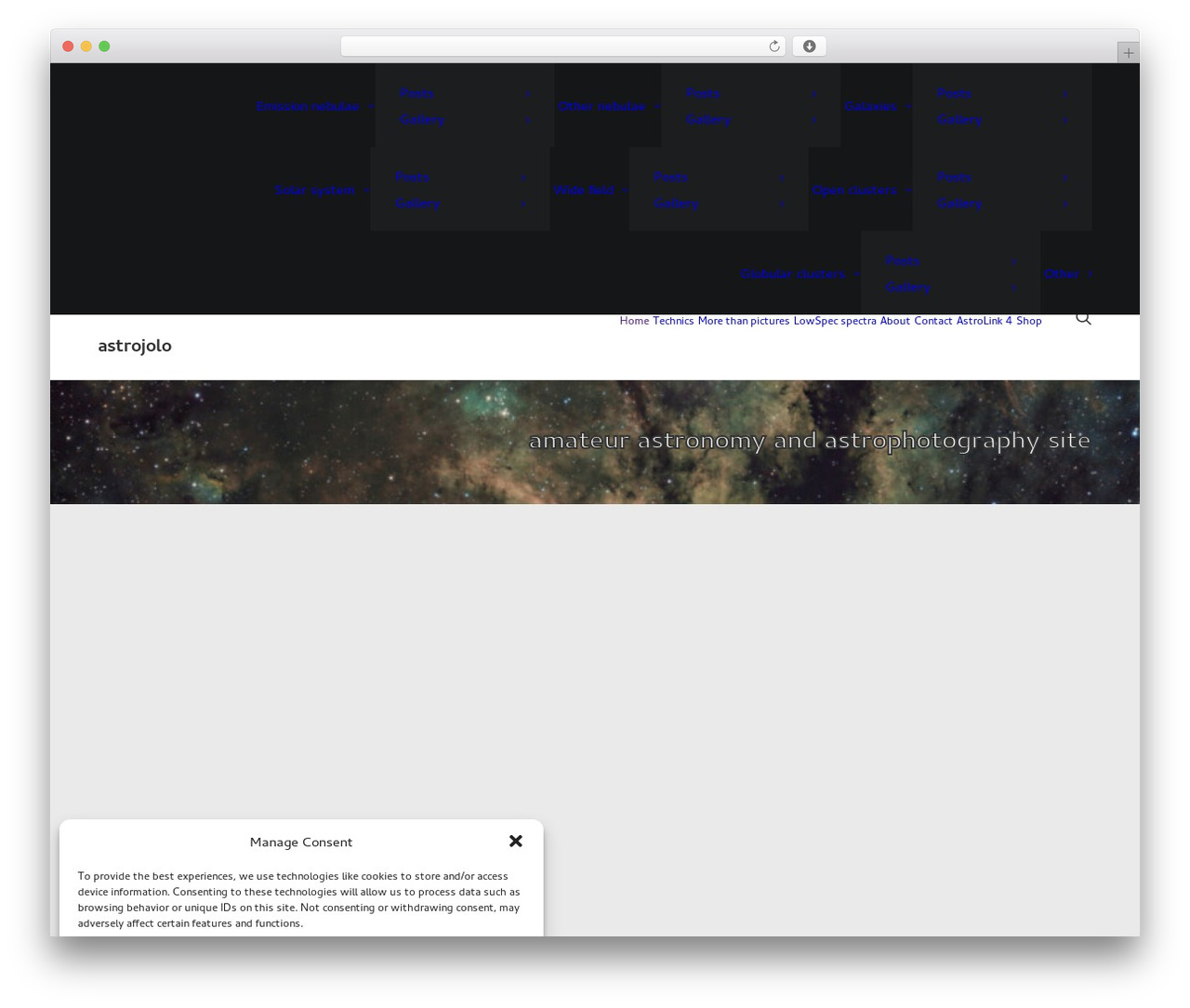The height and width of the screenshot is (1008, 1190).
Task: Open Gallery under Emission nebulae
Action: [422, 119]
